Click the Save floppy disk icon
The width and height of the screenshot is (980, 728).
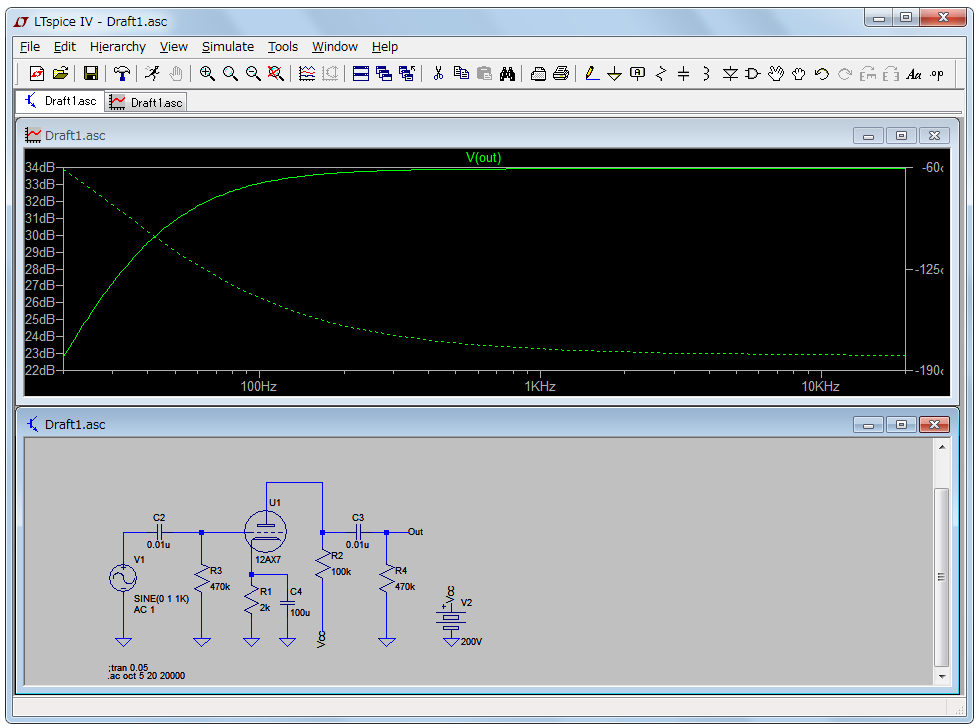(91, 73)
